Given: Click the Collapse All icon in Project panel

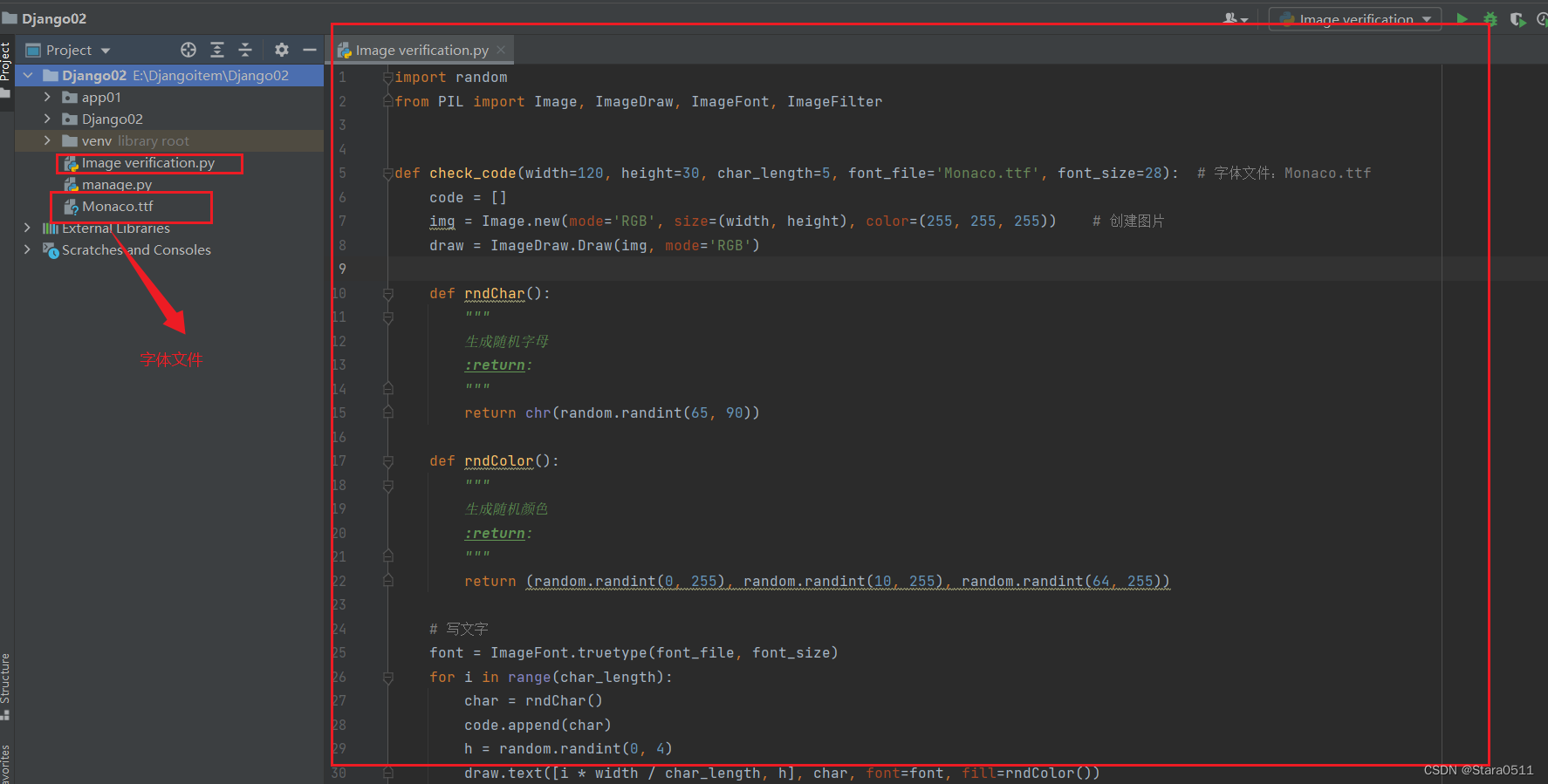Looking at the screenshot, I should 245,50.
